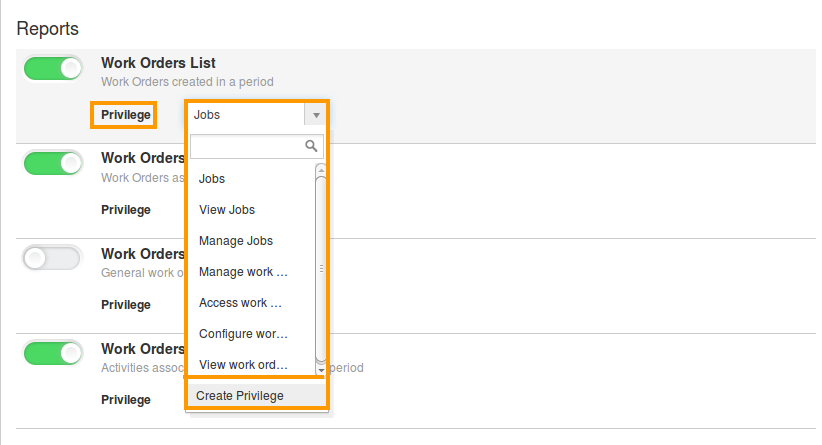Disable the Work Orders List report toggle
822x445 pixels.
pos(53,69)
